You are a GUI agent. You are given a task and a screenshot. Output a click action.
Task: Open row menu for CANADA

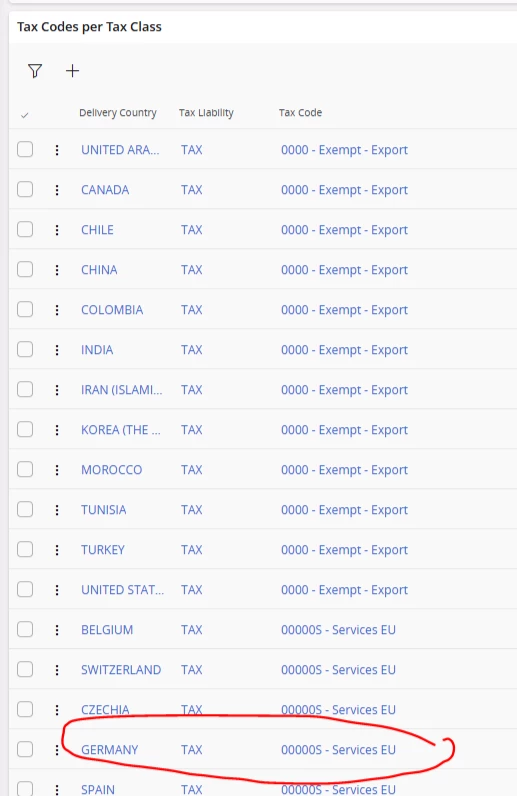57,190
